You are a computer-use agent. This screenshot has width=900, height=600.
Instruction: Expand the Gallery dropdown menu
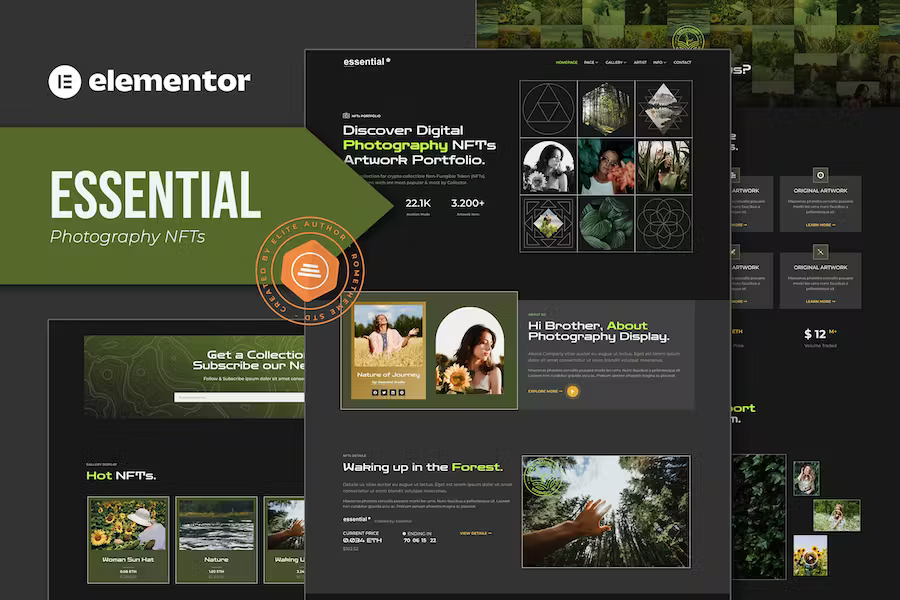[x=615, y=62]
